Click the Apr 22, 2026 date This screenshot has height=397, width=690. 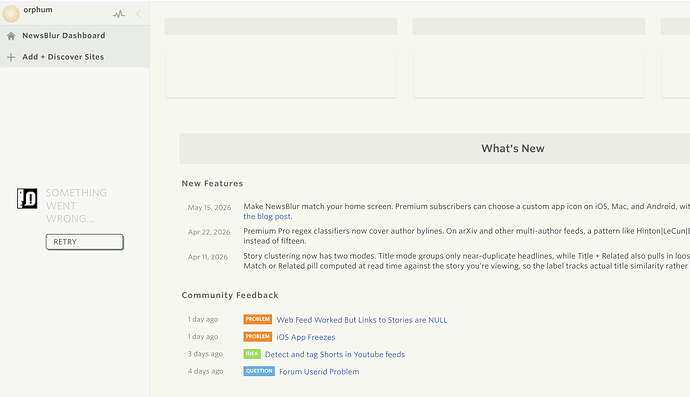[209, 232]
